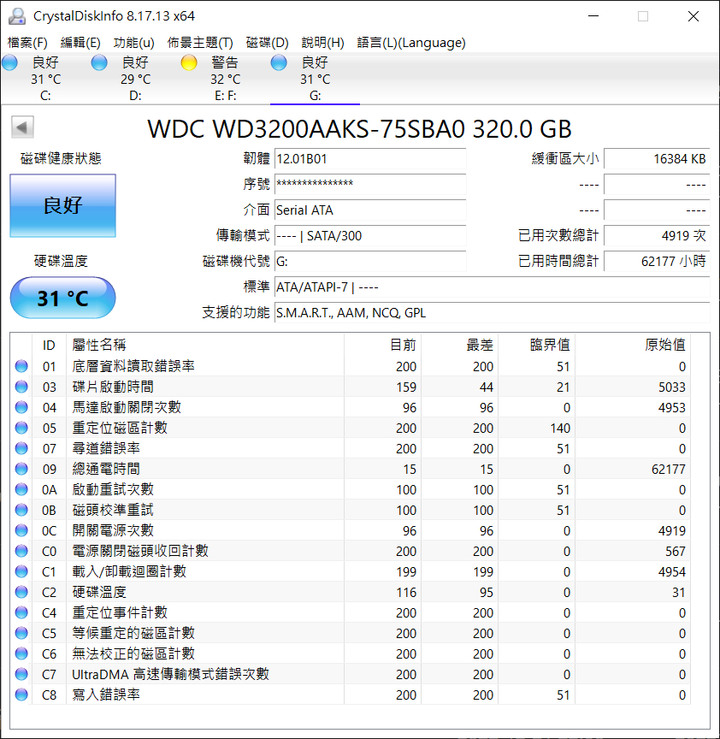The width and height of the screenshot is (720, 739).
Task: Click status orb for attribute 0B 磁頭校準重試
Action: 21,510
